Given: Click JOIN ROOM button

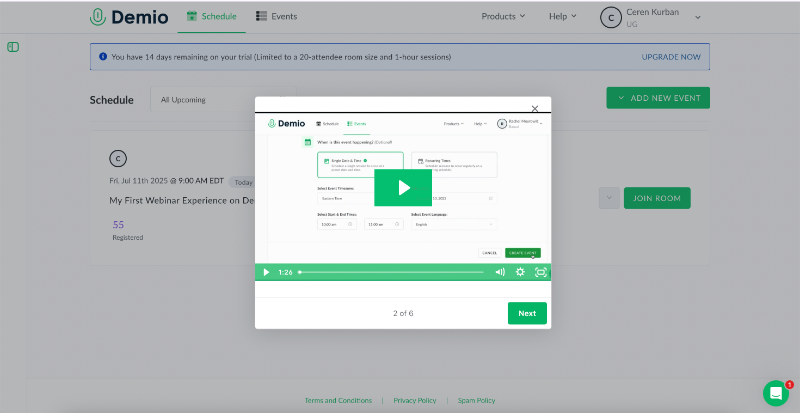Looking at the screenshot, I should coord(657,198).
